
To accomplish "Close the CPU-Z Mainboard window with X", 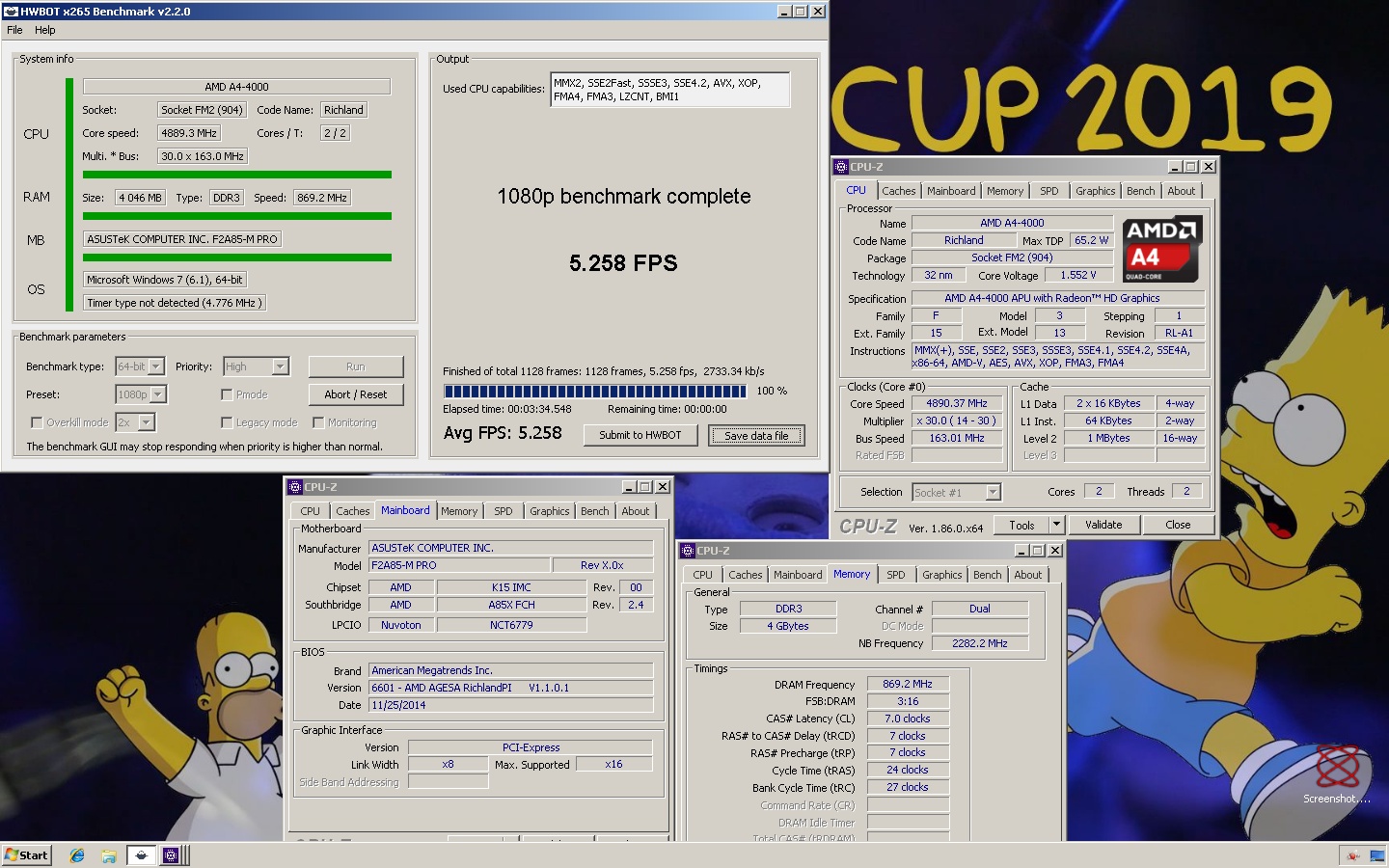I will (x=663, y=487).
